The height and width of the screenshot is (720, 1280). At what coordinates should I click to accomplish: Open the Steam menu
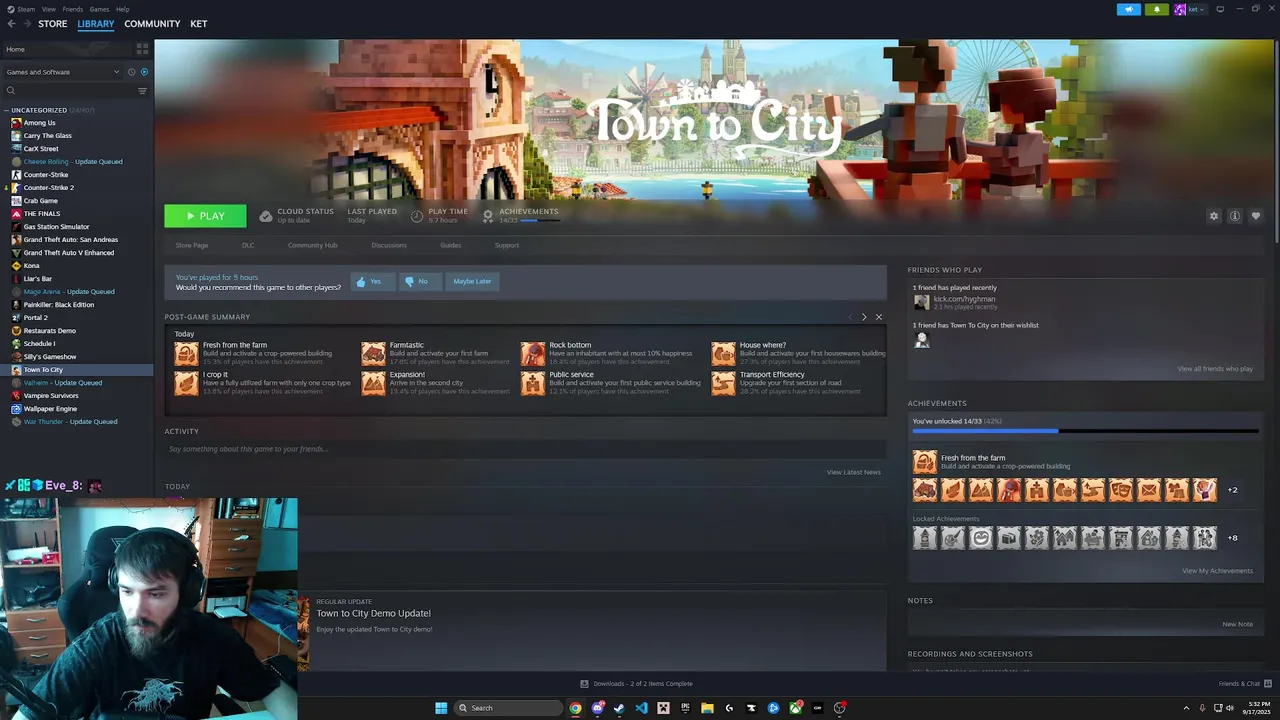coord(26,9)
